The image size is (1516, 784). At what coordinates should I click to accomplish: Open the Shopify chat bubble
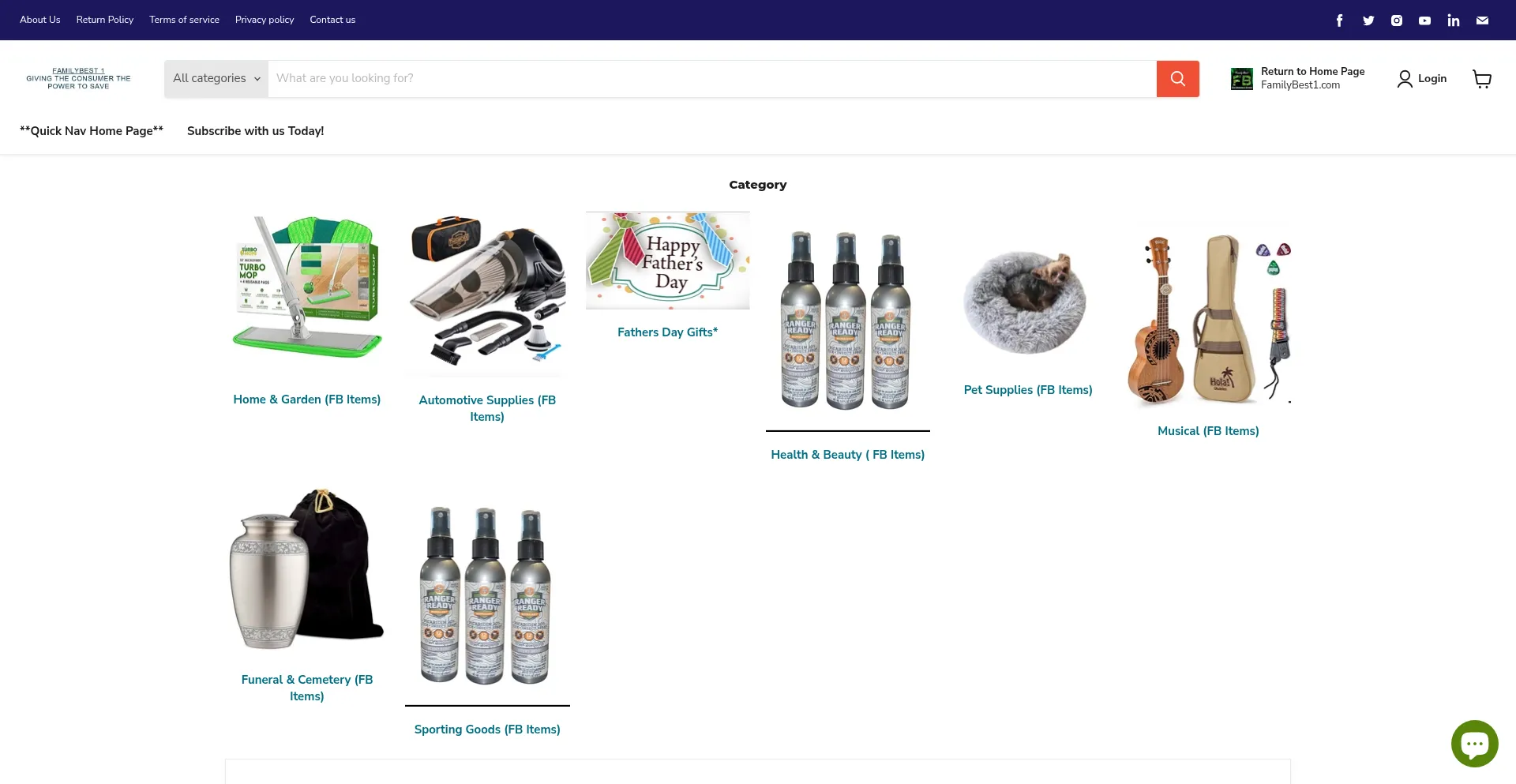pyautogui.click(x=1474, y=743)
